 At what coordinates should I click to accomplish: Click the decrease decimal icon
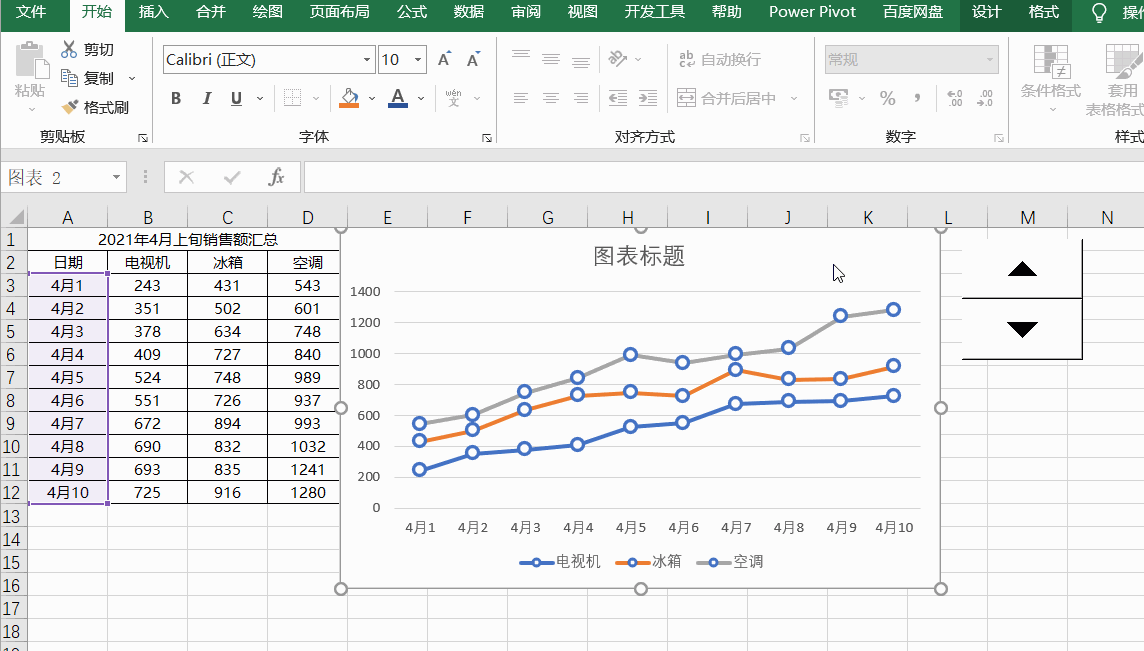(985, 98)
